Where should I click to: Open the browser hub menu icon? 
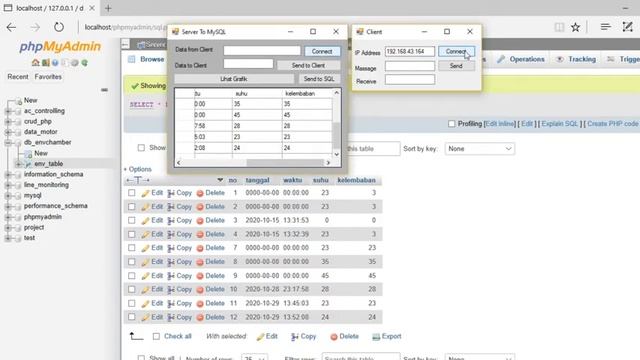(x=605, y=27)
